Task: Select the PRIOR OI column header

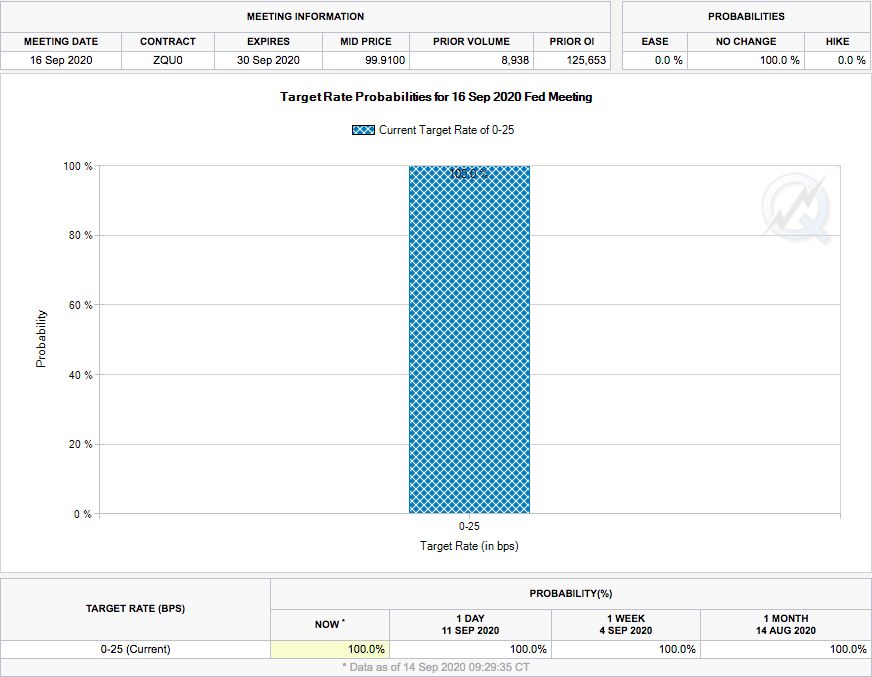Action: click(x=572, y=42)
